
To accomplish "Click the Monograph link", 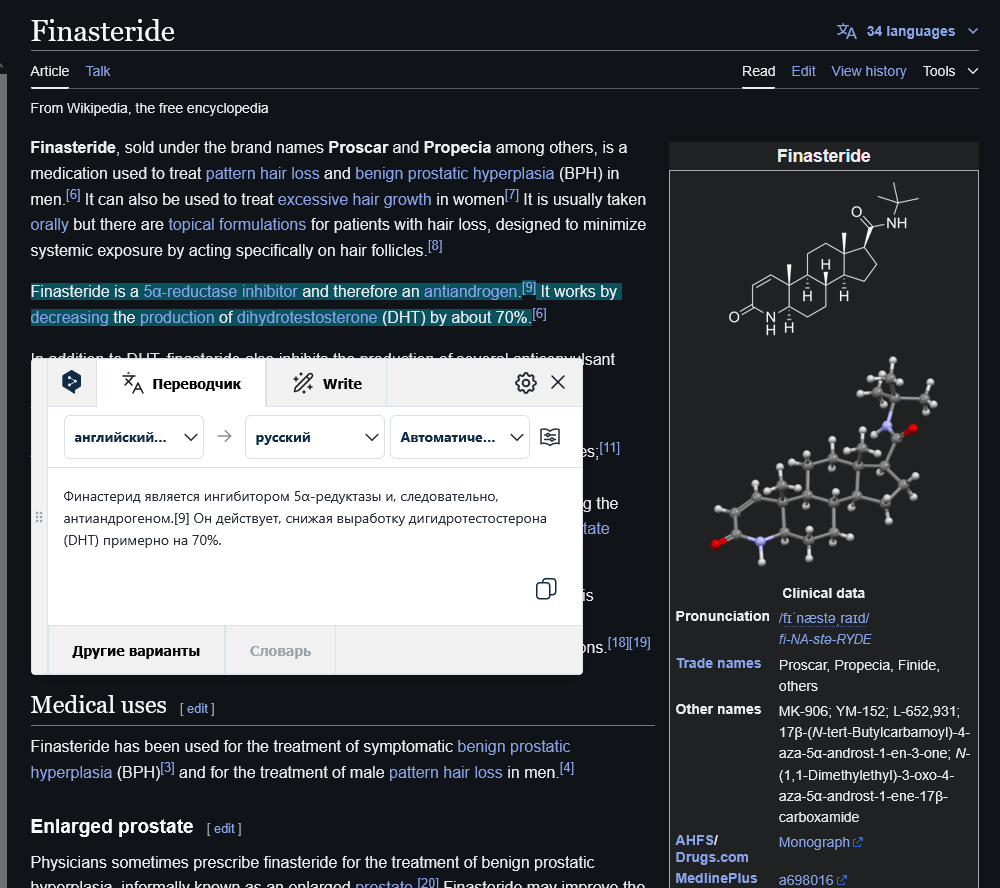I will click(814, 842).
